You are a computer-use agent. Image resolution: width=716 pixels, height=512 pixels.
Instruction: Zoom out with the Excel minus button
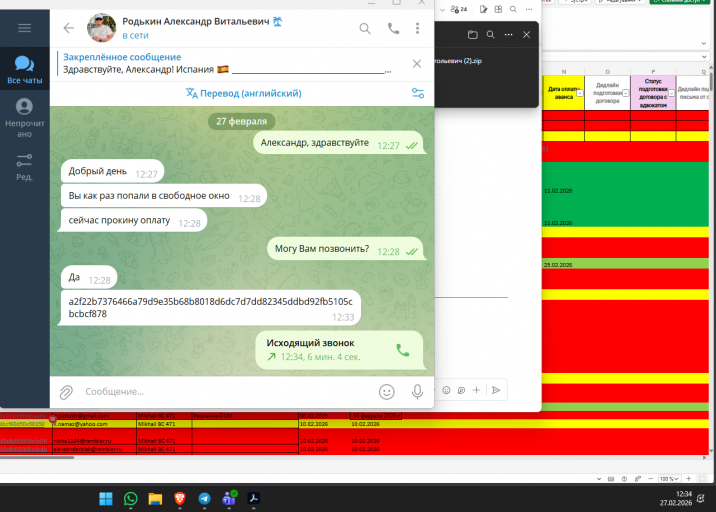[x=651, y=479]
